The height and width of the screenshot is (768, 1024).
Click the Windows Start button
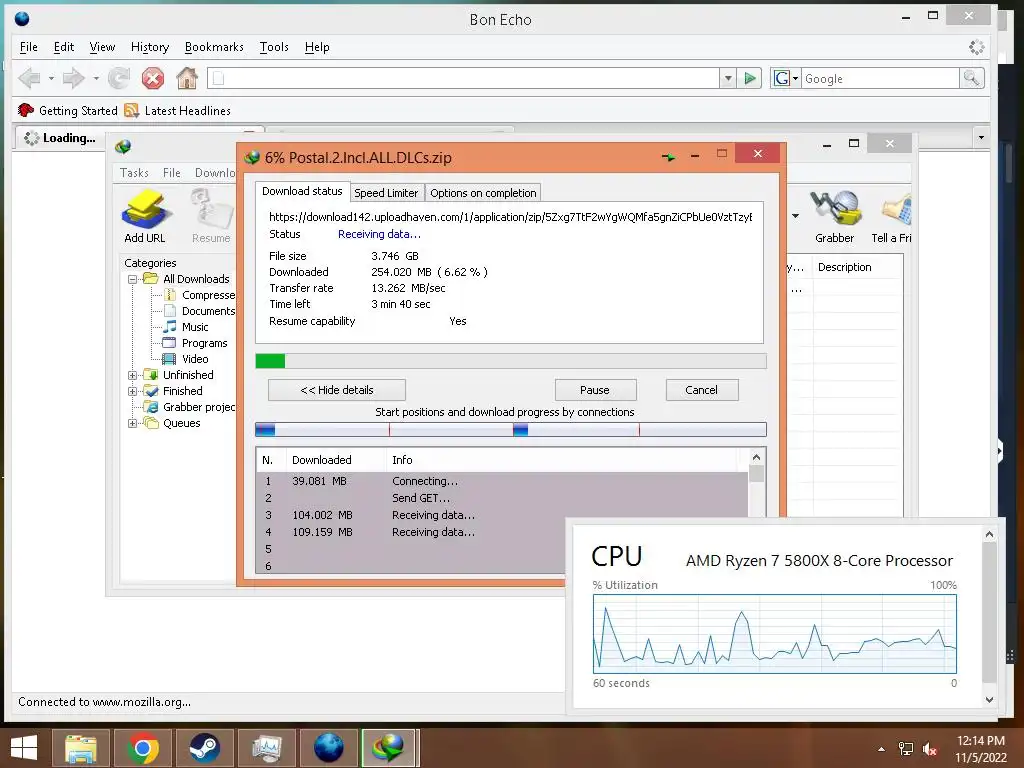(24, 748)
